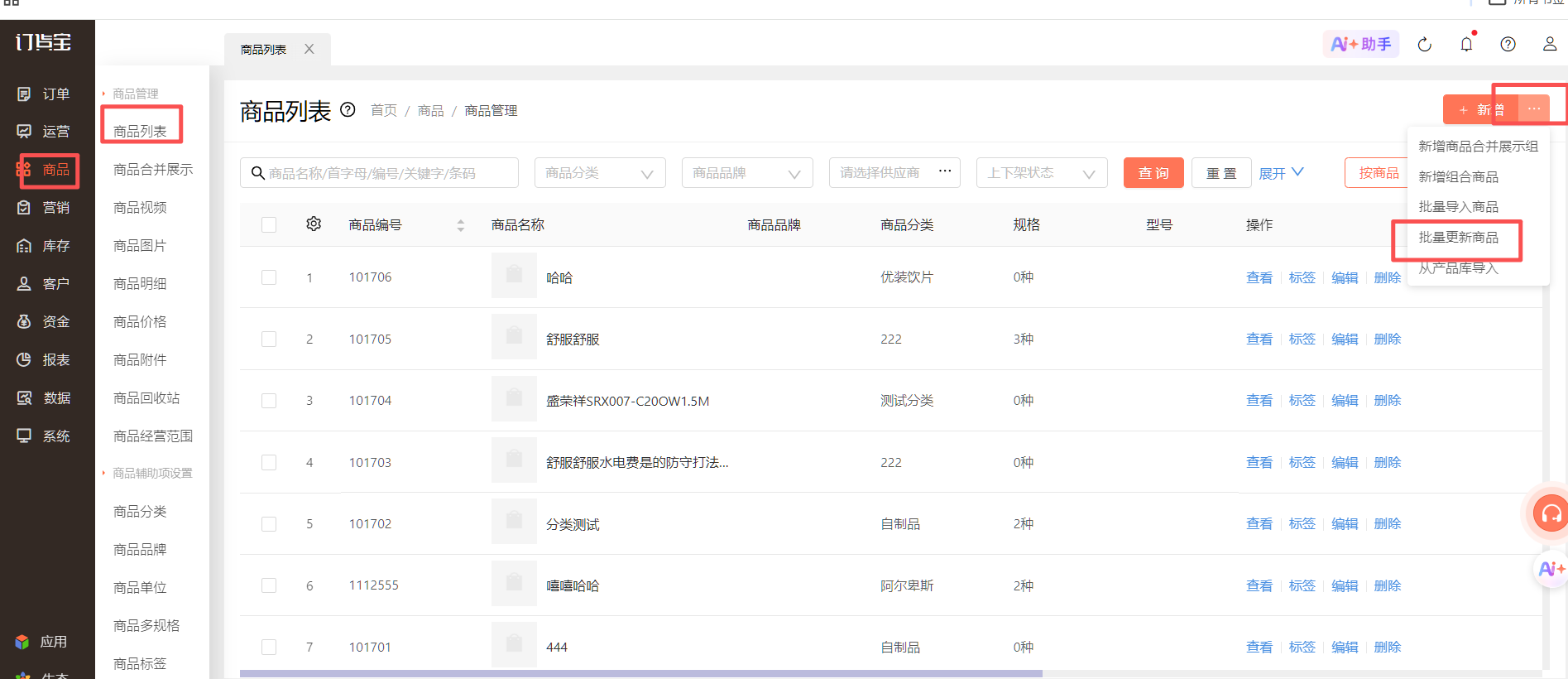Open notifications bell icon
Viewport: 1568px width, 679px height.
pos(1466,44)
